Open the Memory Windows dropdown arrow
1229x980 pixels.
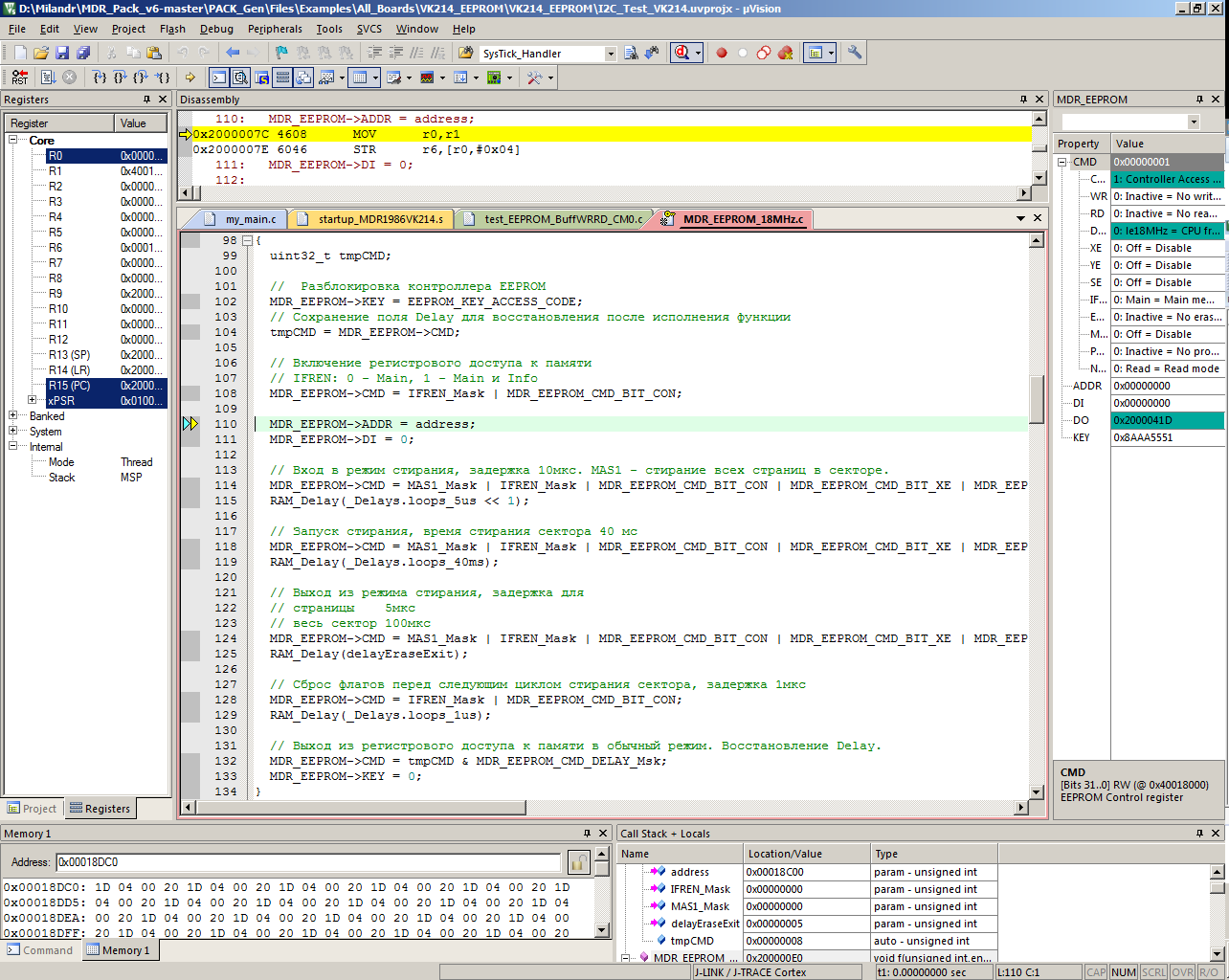(375, 78)
